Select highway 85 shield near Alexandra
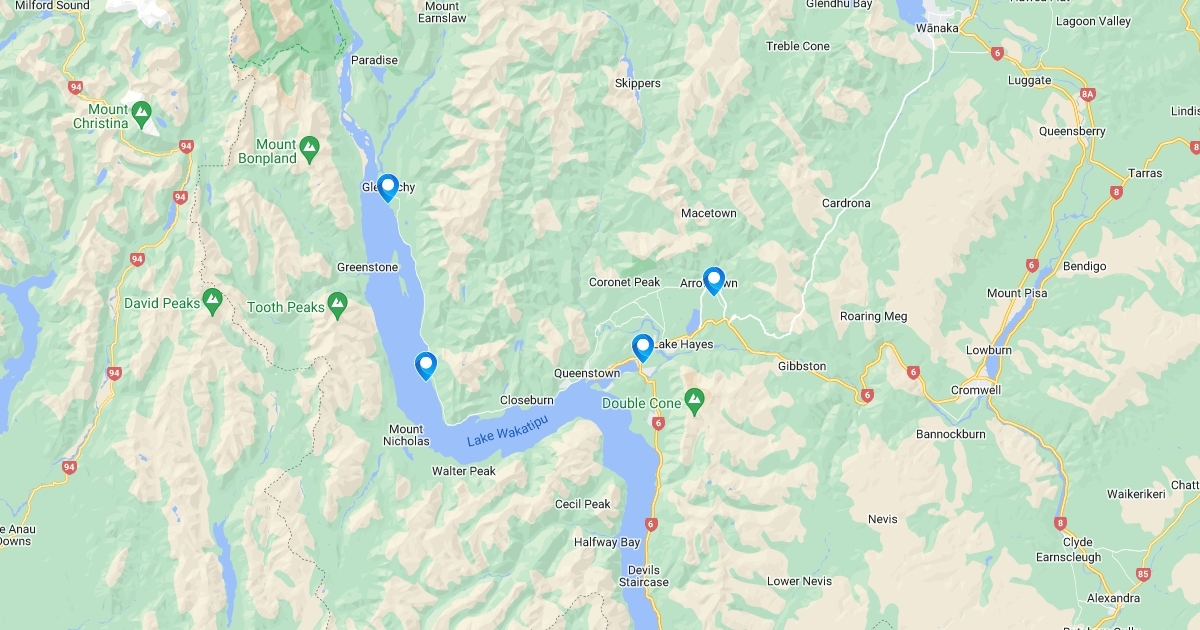This screenshot has width=1200, height=630. click(x=1144, y=574)
